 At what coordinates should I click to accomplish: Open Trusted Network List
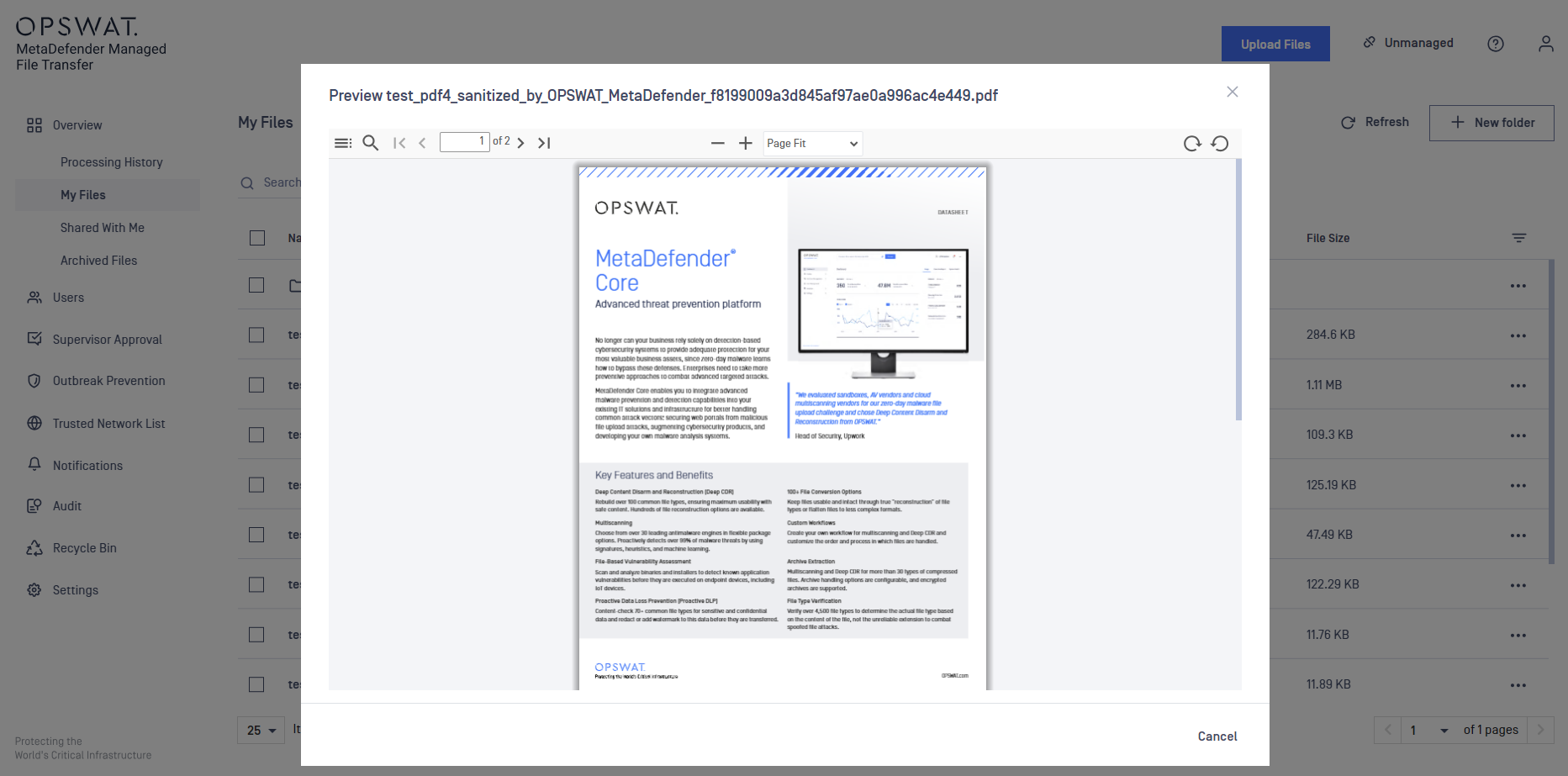(108, 424)
